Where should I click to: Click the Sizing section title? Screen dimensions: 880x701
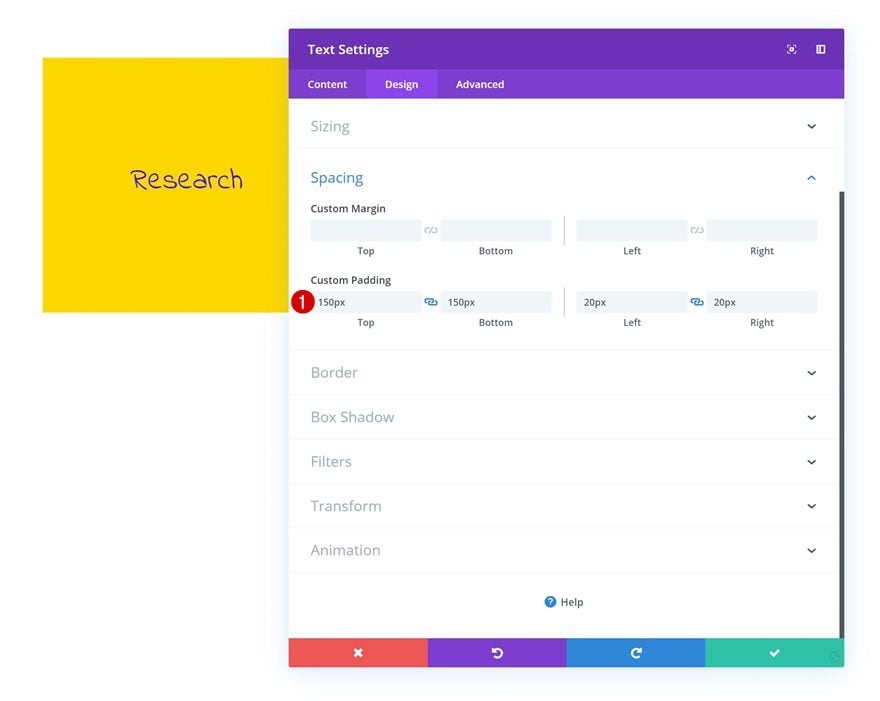pyautogui.click(x=330, y=127)
